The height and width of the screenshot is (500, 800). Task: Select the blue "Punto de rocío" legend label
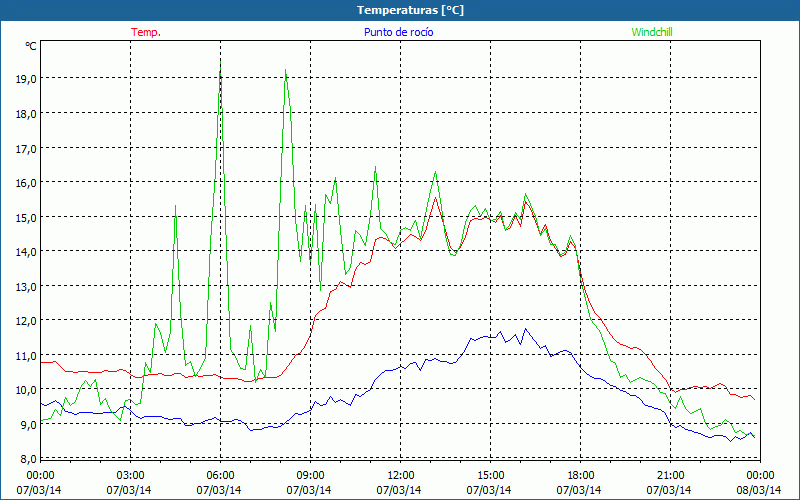[x=399, y=32]
